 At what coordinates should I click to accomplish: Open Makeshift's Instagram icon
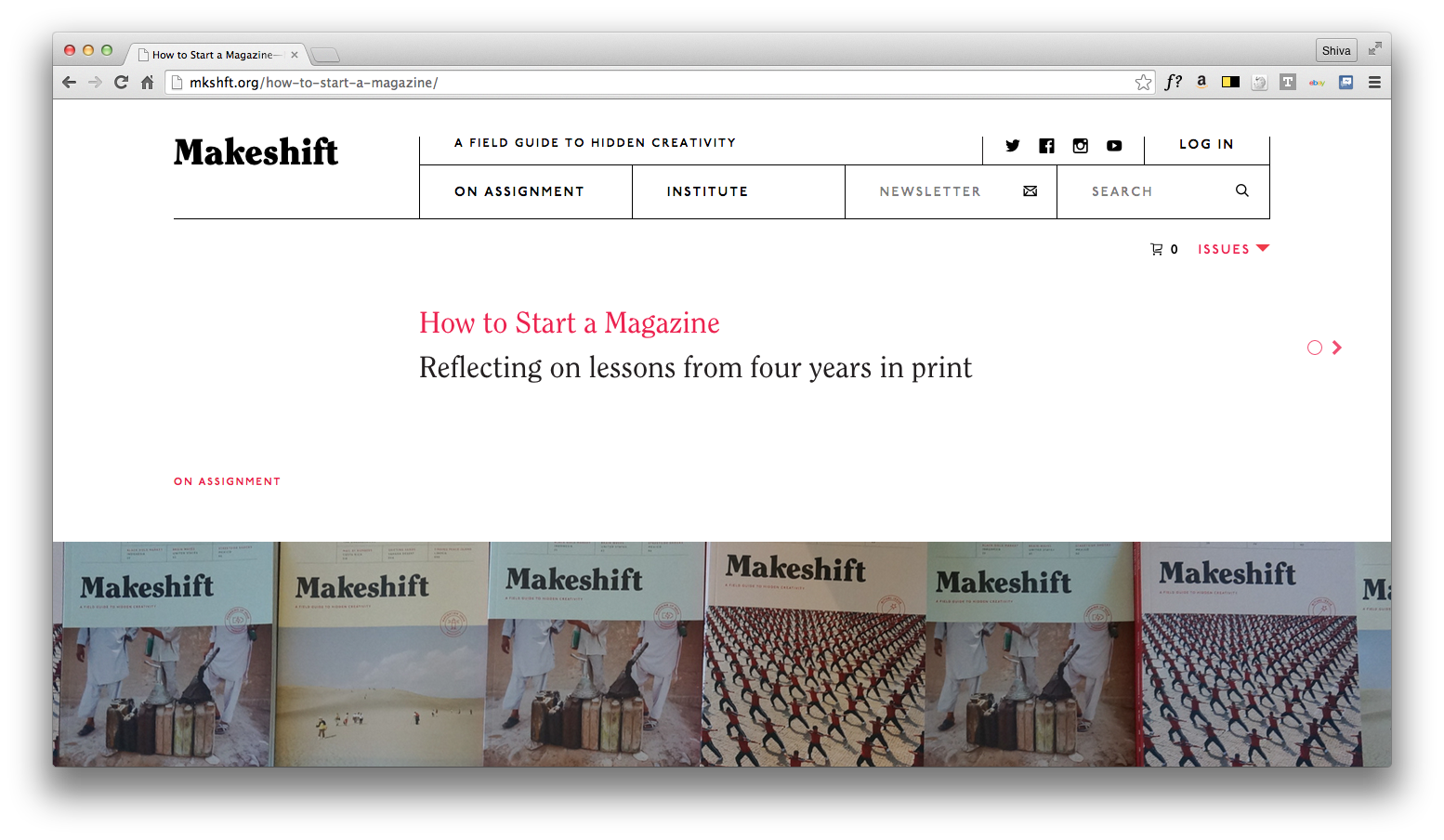pyautogui.click(x=1080, y=146)
